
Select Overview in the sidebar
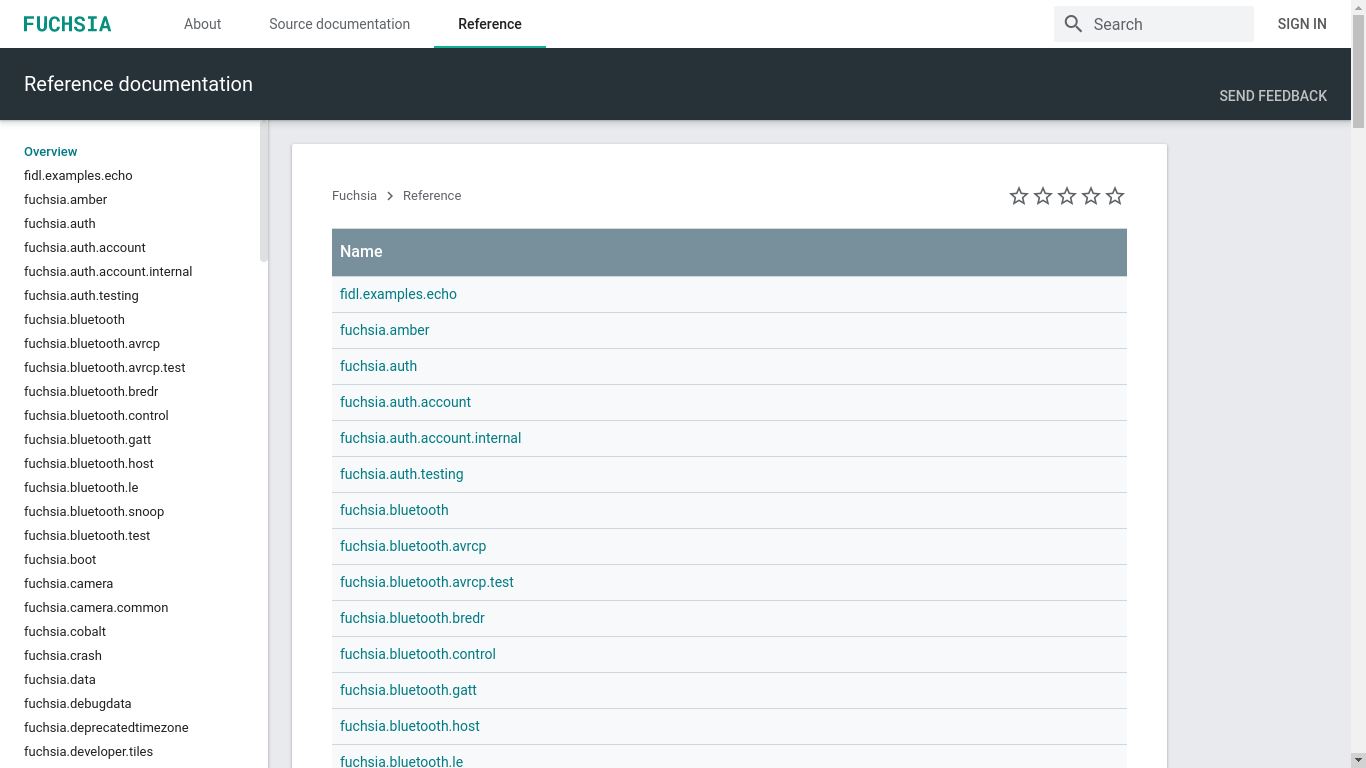pyautogui.click(x=50, y=152)
